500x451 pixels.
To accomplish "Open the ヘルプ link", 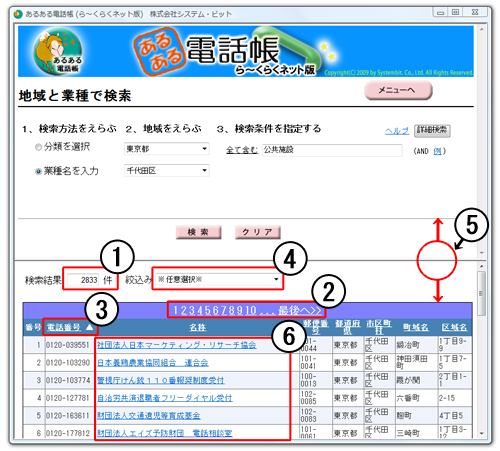I will click(x=397, y=131).
